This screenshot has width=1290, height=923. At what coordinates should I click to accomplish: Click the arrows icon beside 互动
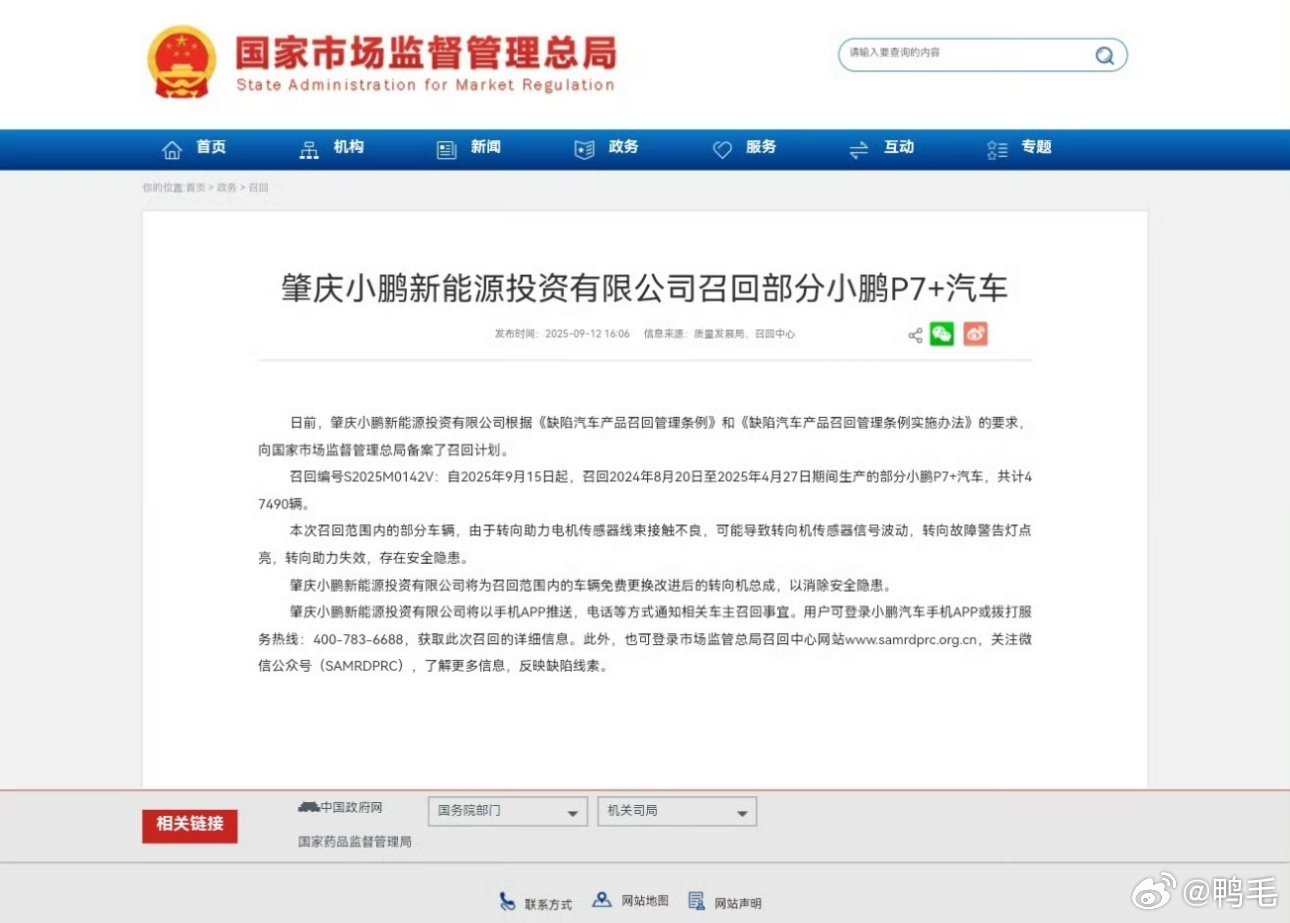click(858, 150)
